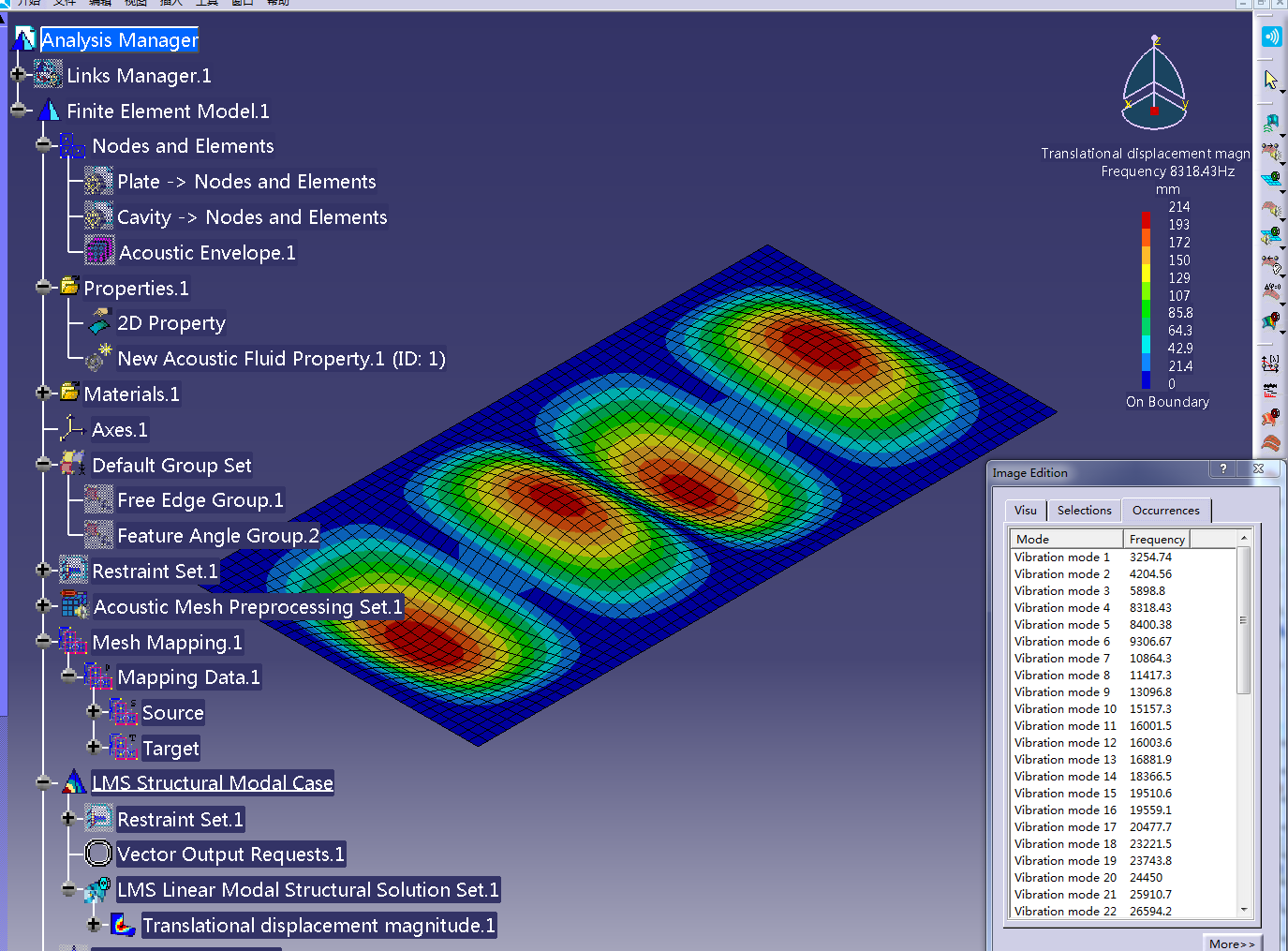The height and width of the screenshot is (951, 1288).
Task: Click the help question mark on Image Edition dialog
Action: pos(1223,469)
